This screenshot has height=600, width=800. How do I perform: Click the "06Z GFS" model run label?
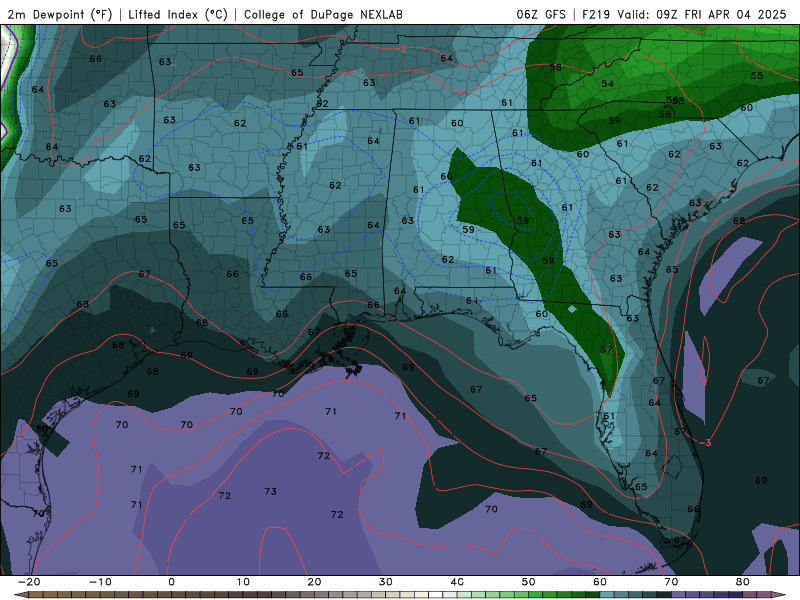click(541, 14)
